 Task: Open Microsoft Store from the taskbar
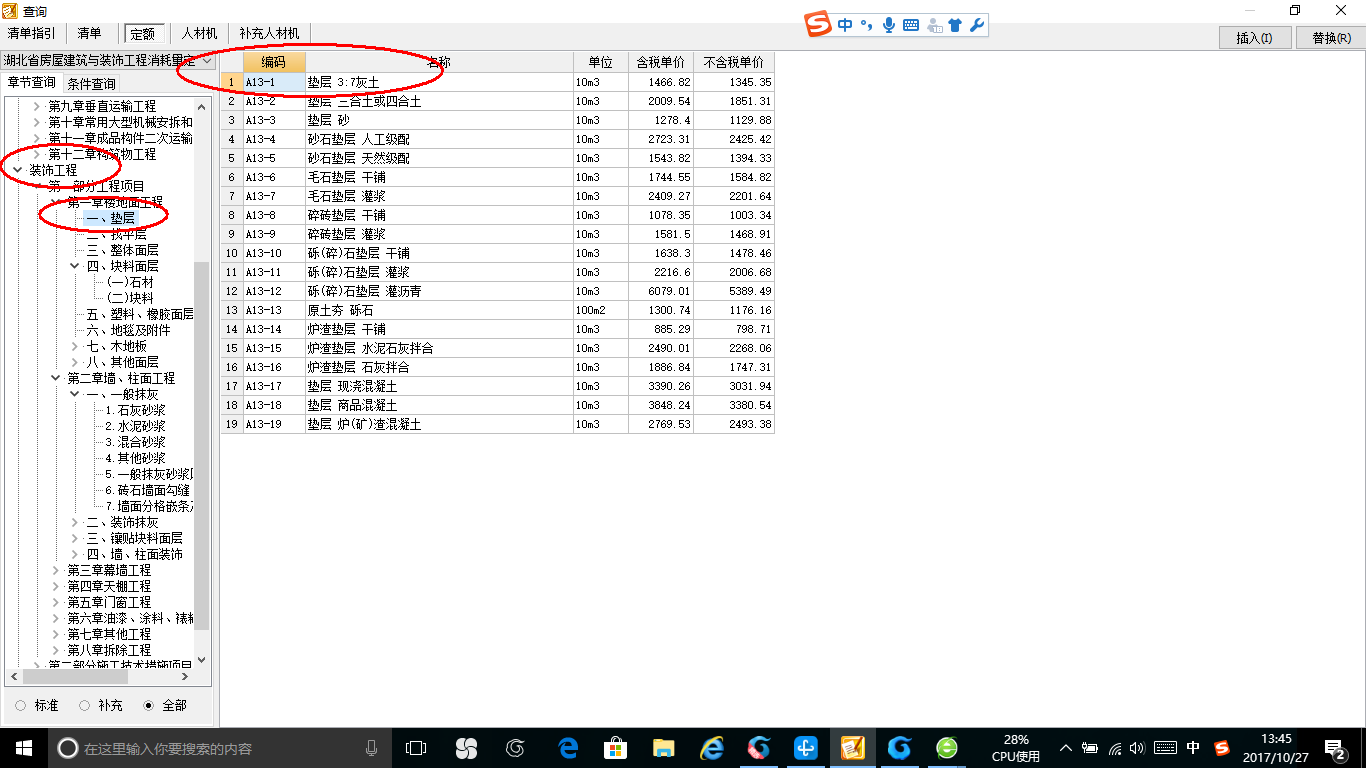(x=616, y=748)
